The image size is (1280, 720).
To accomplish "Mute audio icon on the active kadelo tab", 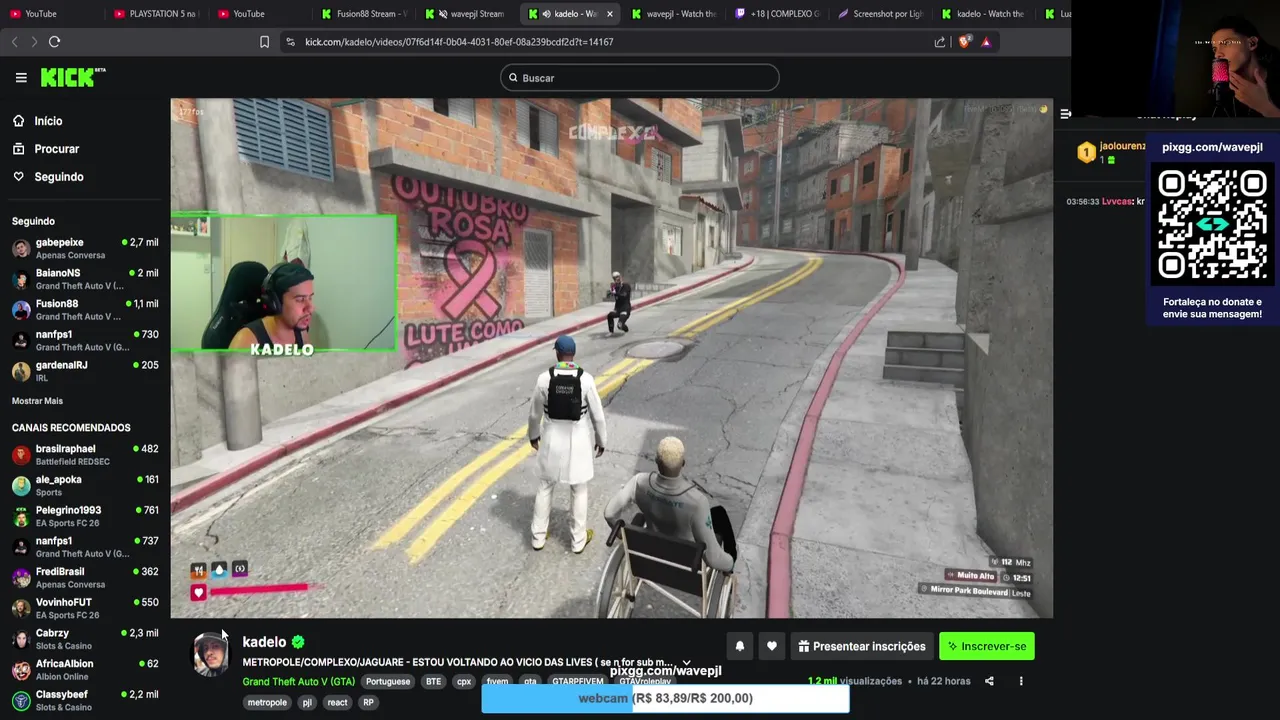I will point(546,14).
